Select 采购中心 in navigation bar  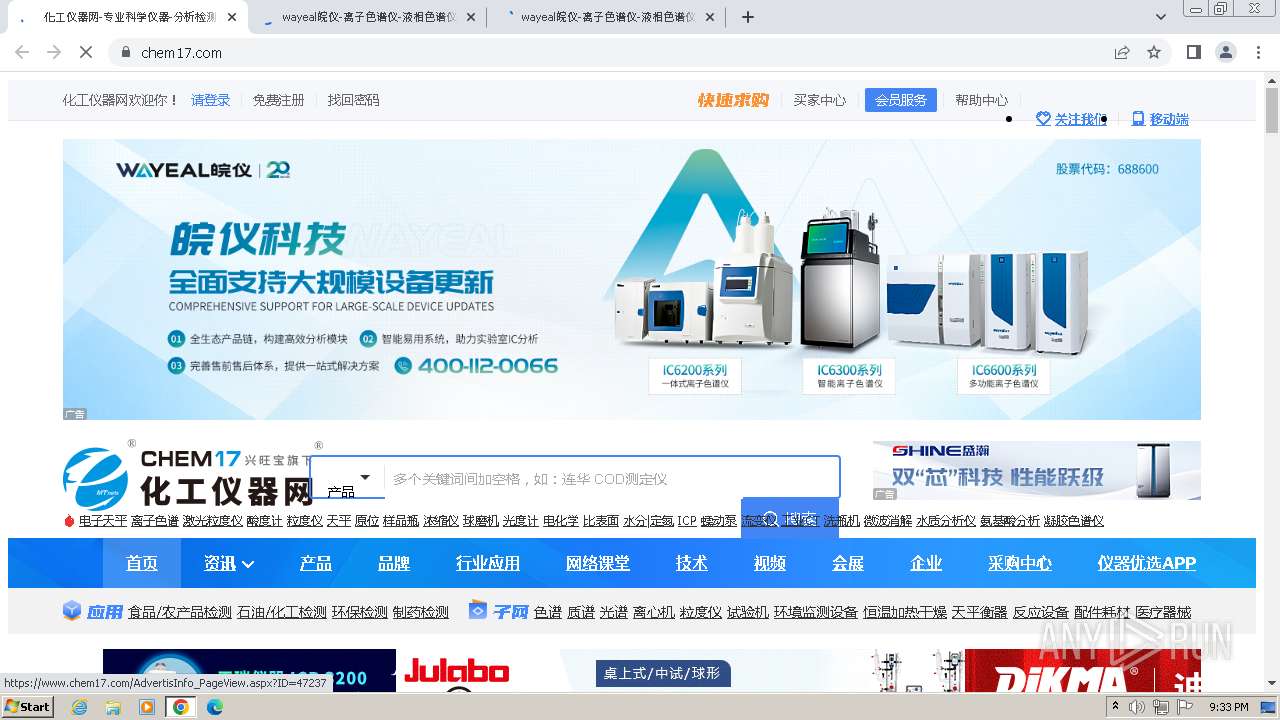(x=1020, y=563)
